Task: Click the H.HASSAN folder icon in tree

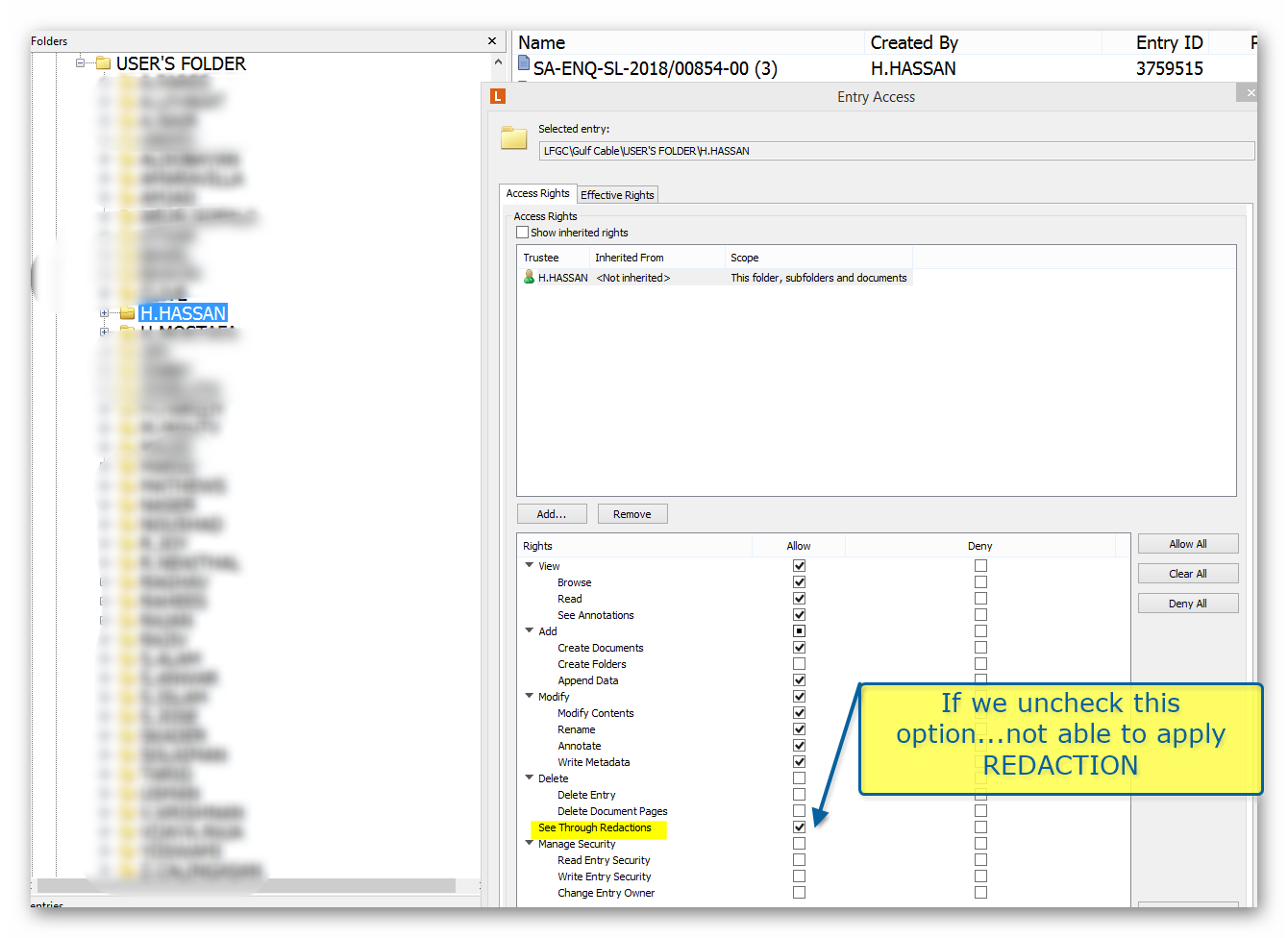Action: click(127, 313)
